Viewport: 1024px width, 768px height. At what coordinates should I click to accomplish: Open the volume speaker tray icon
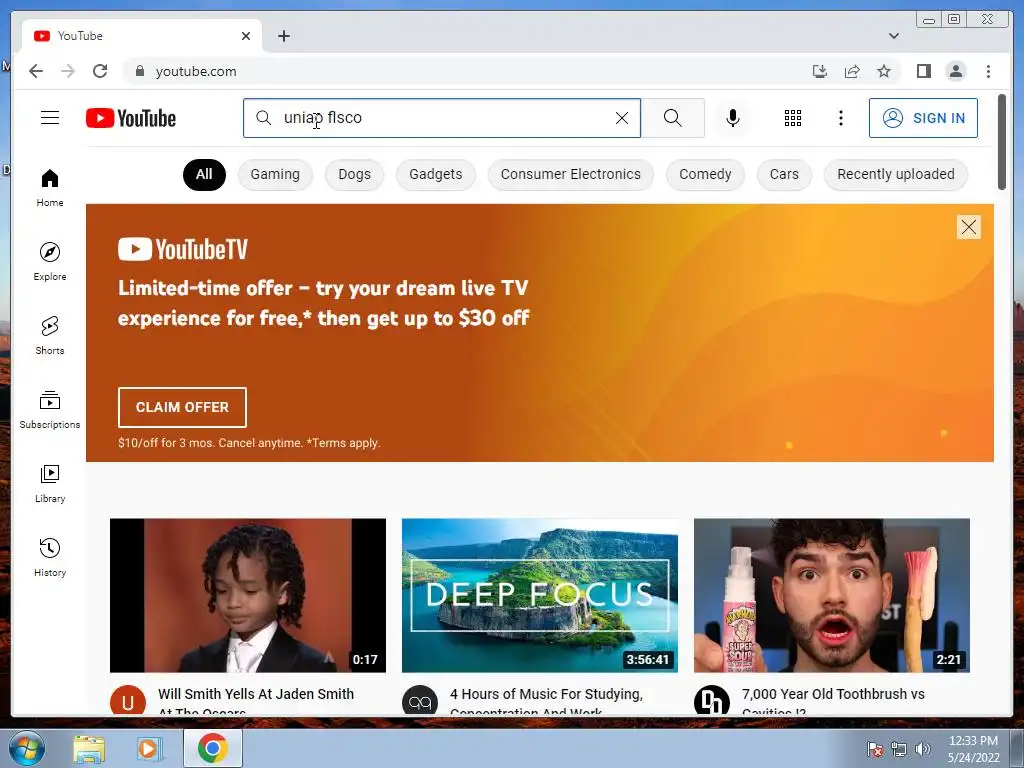click(x=923, y=749)
